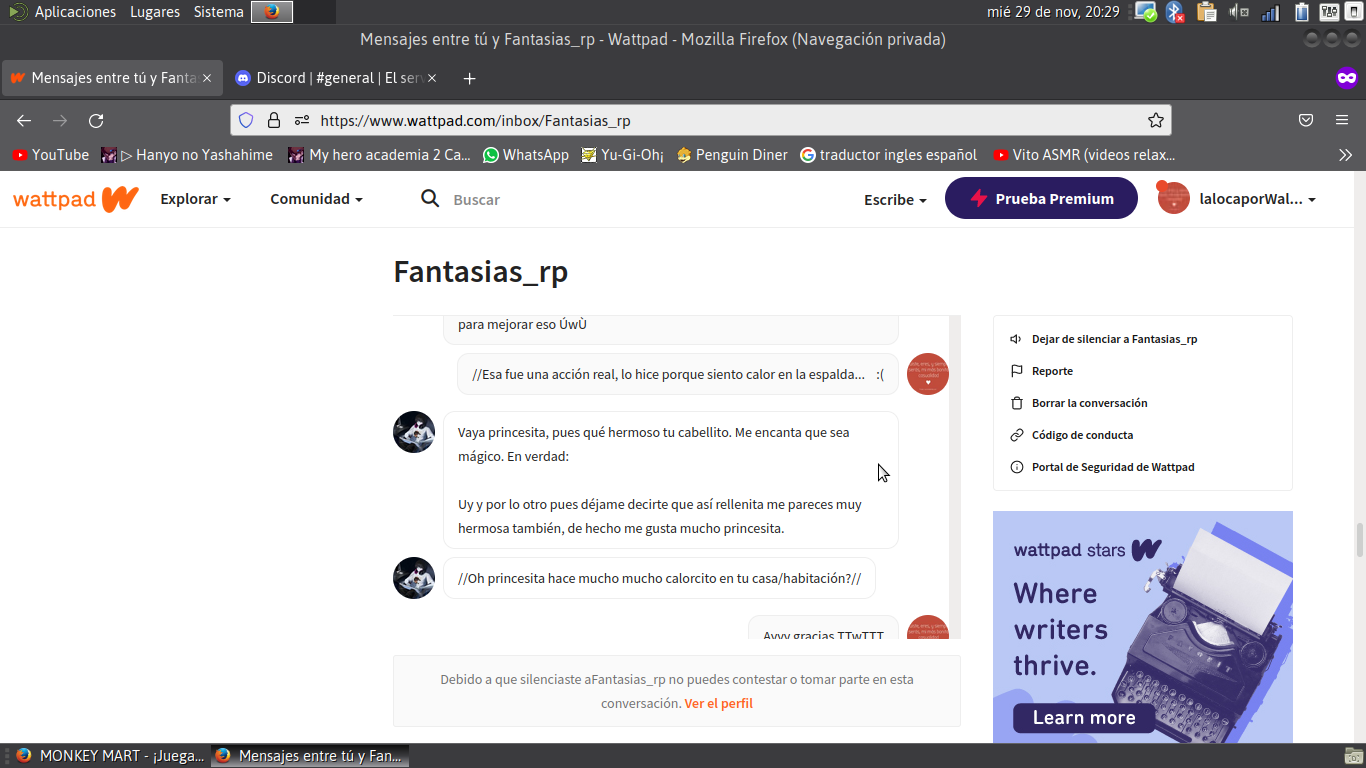Click Learn more in the Wattpad Stars ad
This screenshot has height=768, width=1366.
tap(1084, 718)
